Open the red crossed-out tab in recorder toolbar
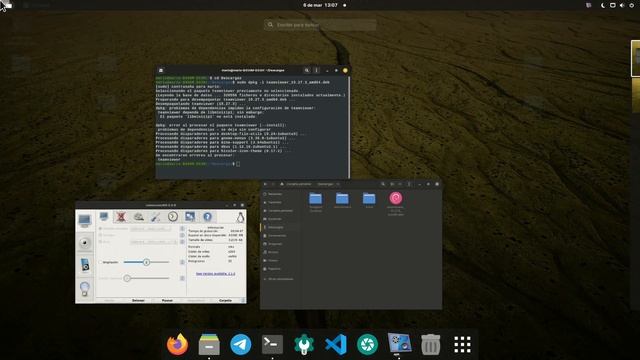 121,217
